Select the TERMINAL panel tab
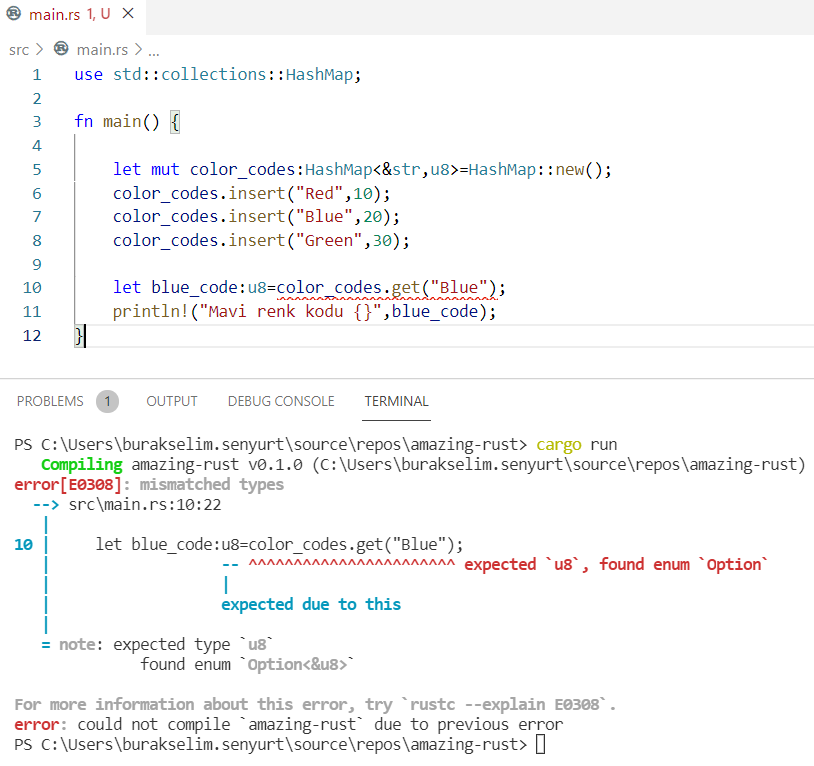Viewport: 814px width, 766px height. pyautogui.click(x=396, y=401)
